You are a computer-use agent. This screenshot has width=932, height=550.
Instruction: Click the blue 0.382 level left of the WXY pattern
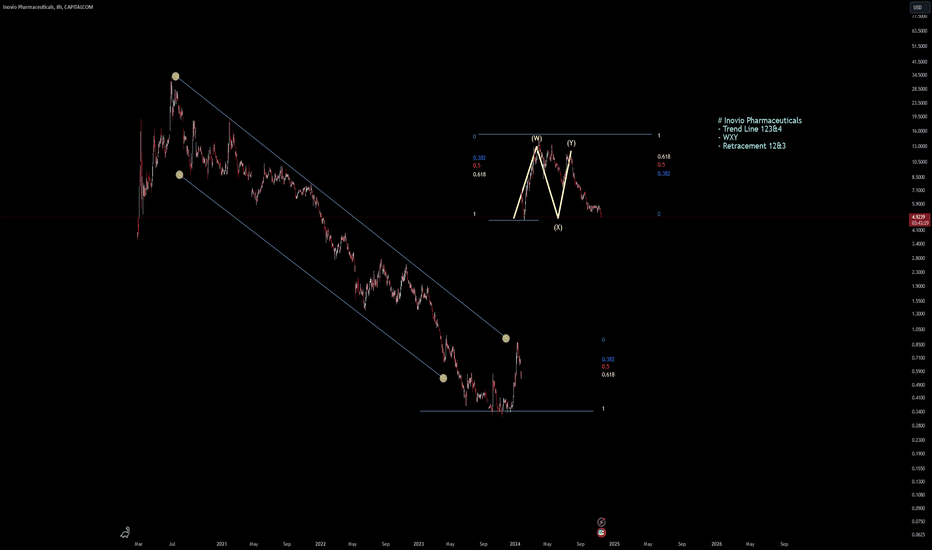pos(479,158)
